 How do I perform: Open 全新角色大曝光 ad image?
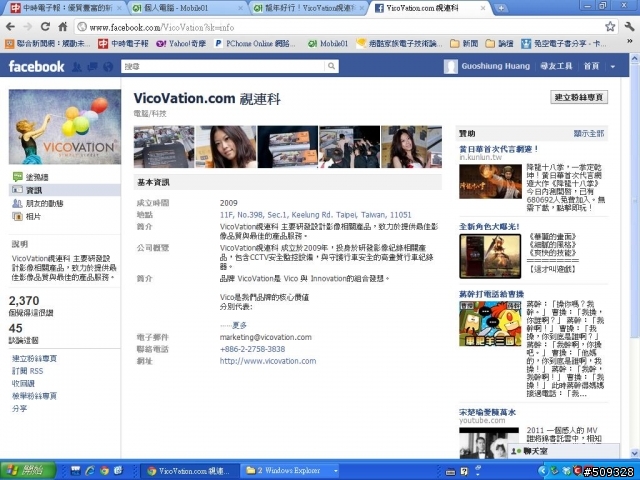click(490, 256)
